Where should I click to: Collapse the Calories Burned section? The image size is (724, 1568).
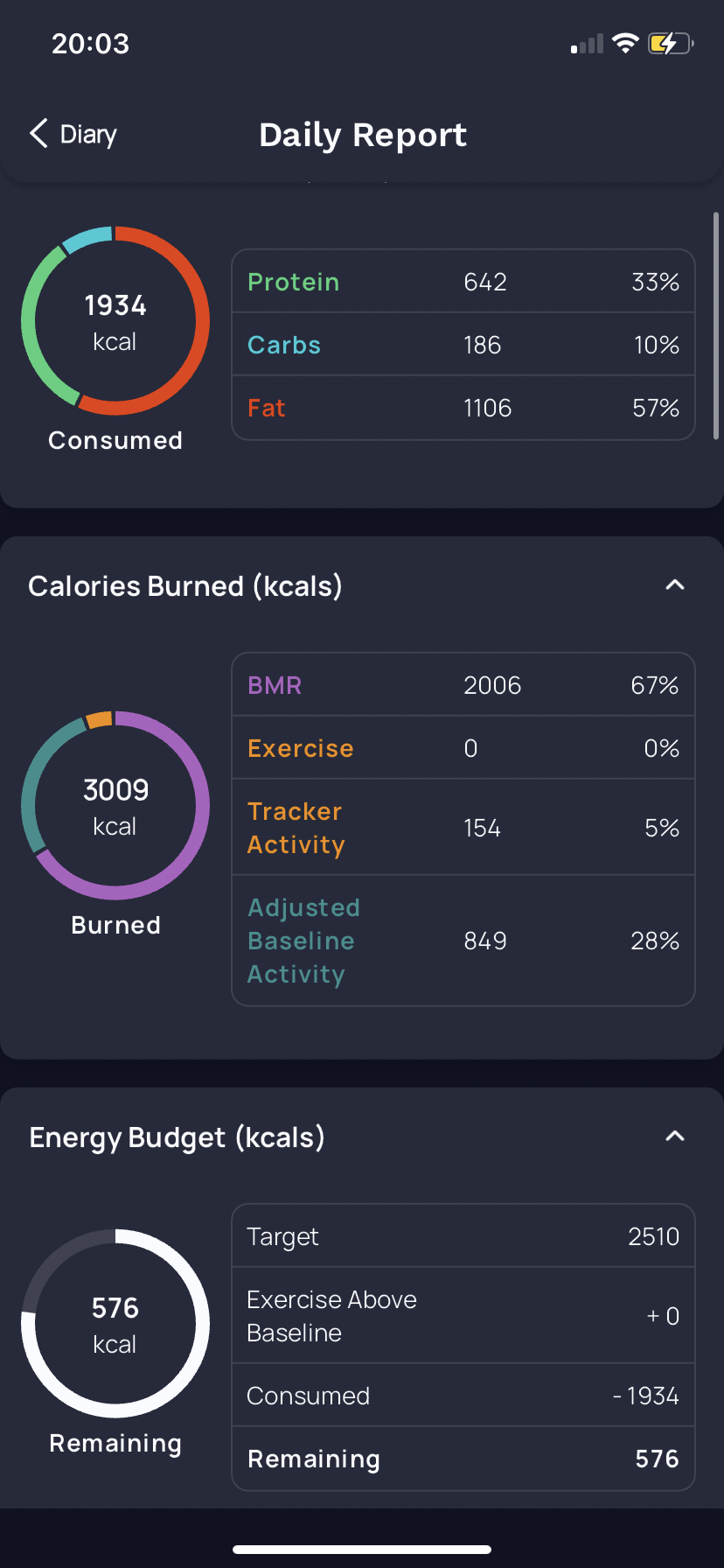(x=674, y=585)
